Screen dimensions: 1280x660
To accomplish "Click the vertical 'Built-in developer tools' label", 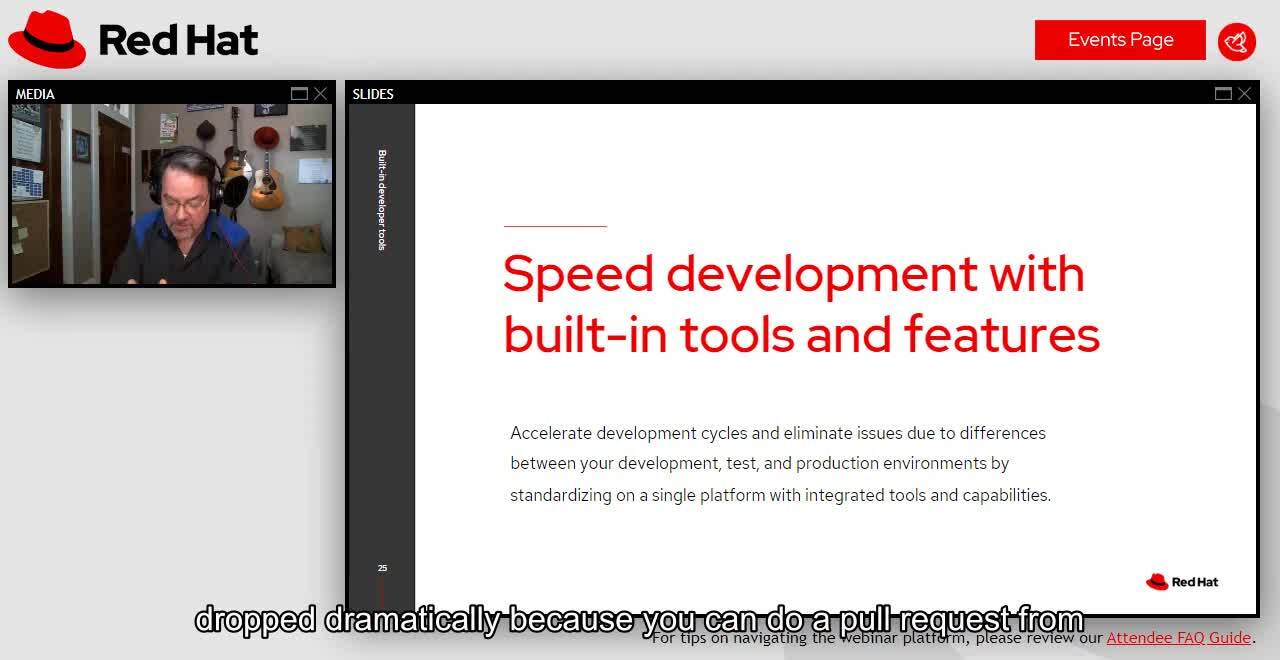I will (x=382, y=200).
